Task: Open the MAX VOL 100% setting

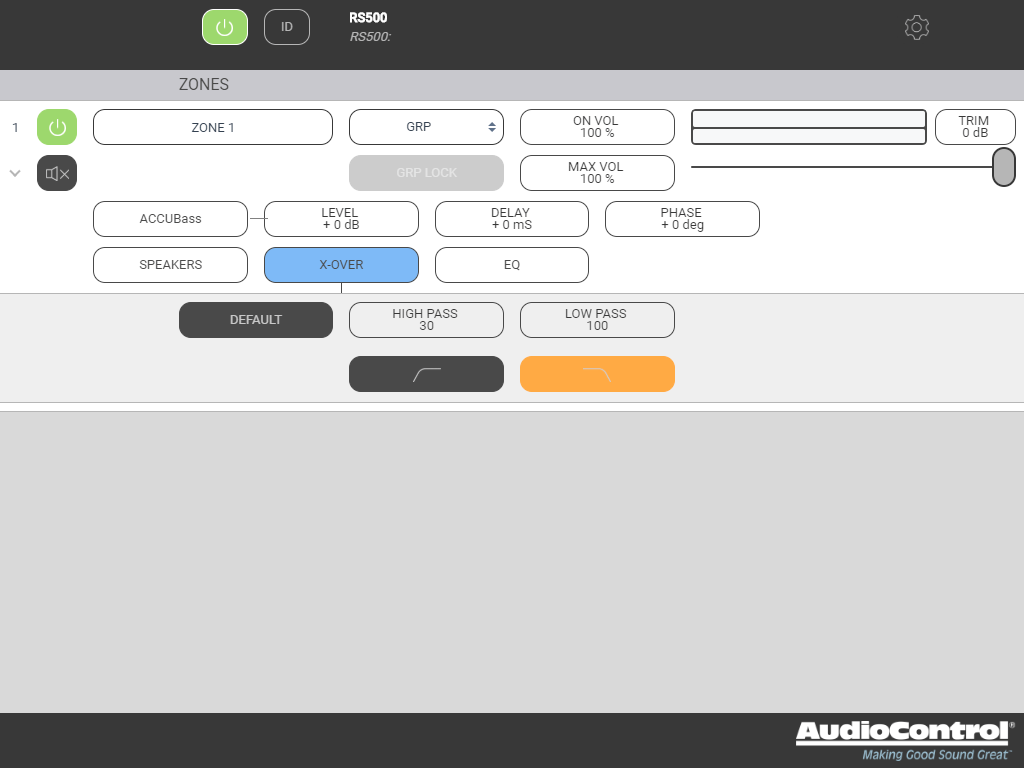Action: (597, 173)
